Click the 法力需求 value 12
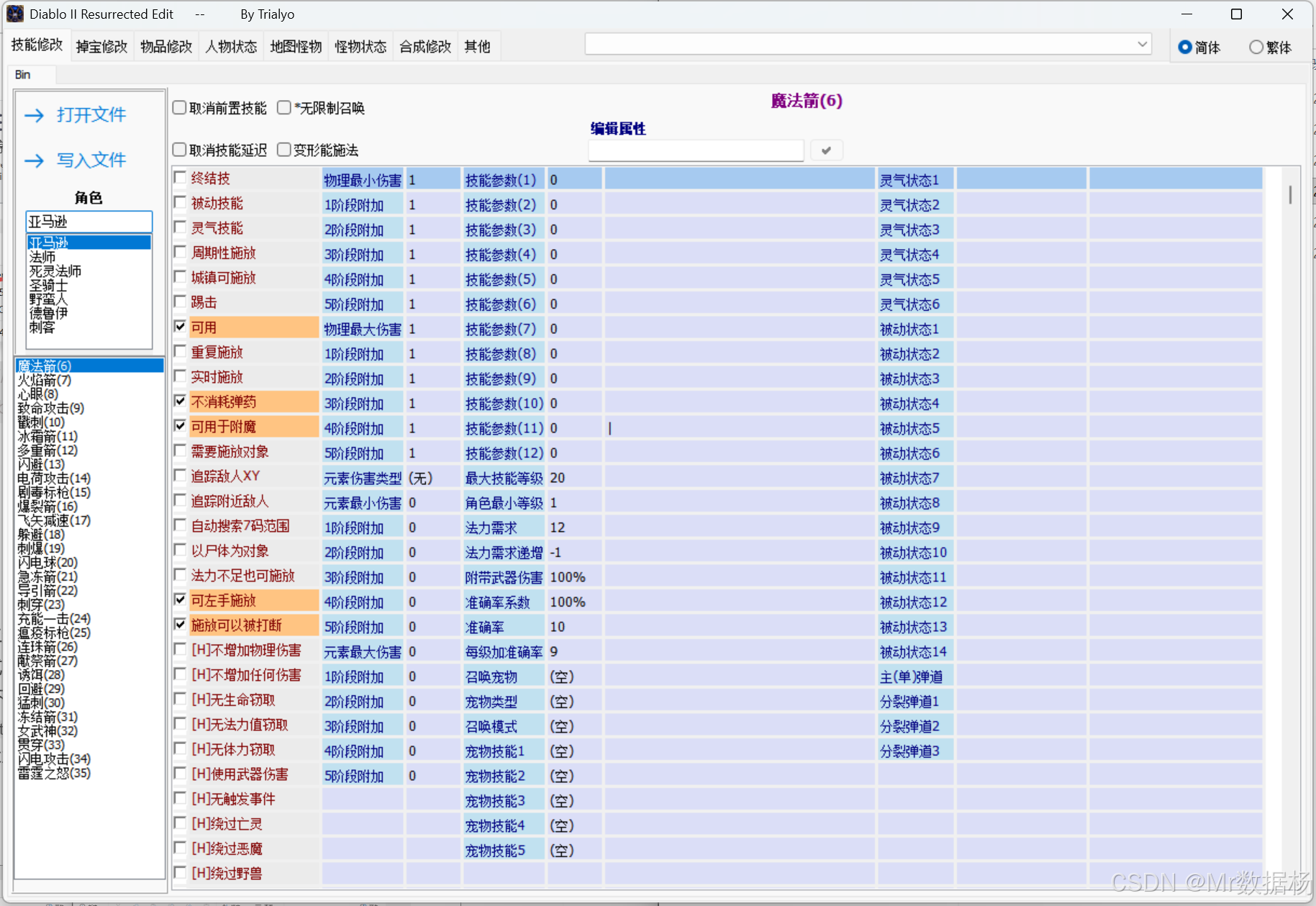 point(574,527)
